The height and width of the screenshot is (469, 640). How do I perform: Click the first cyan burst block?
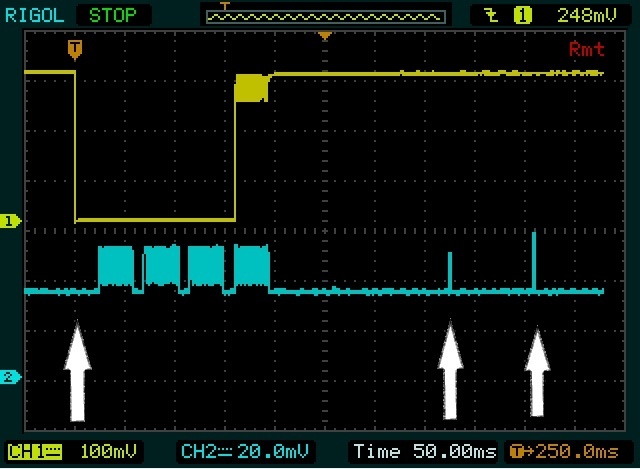116,266
